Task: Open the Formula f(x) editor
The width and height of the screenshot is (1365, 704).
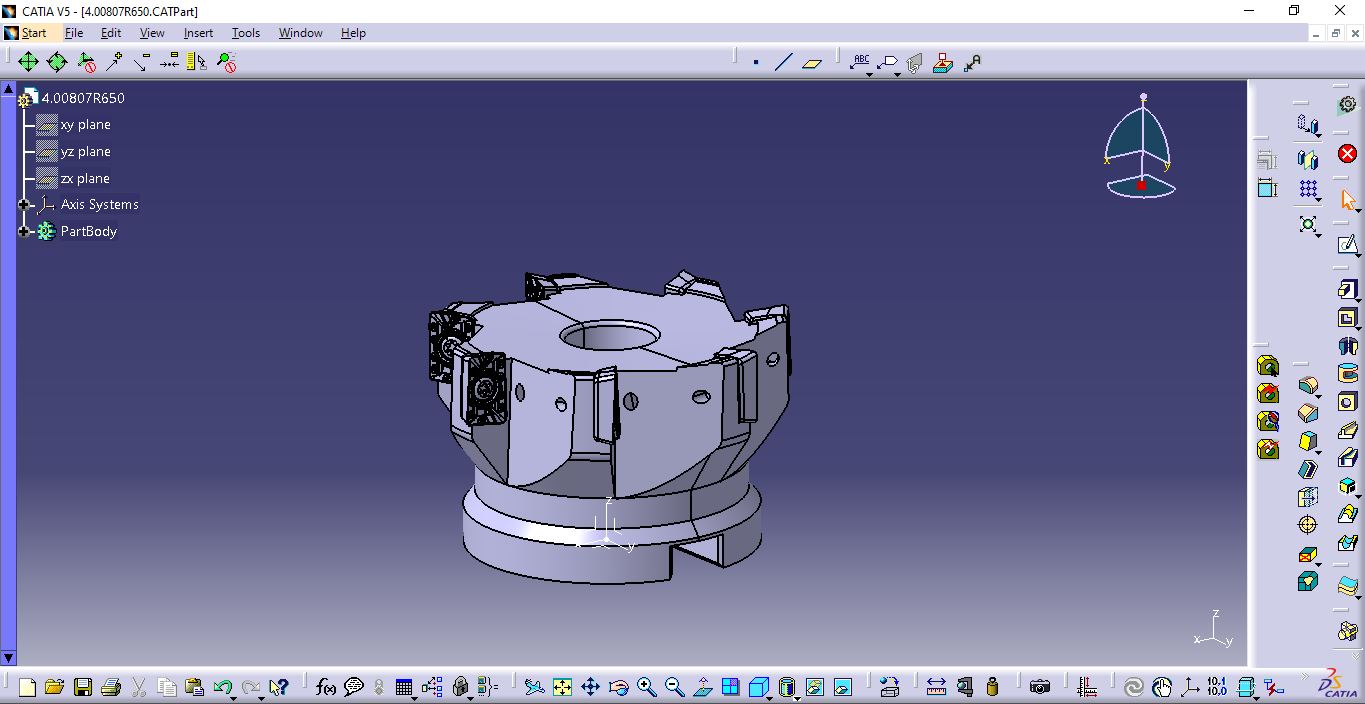Action: (x=326, y=687)
